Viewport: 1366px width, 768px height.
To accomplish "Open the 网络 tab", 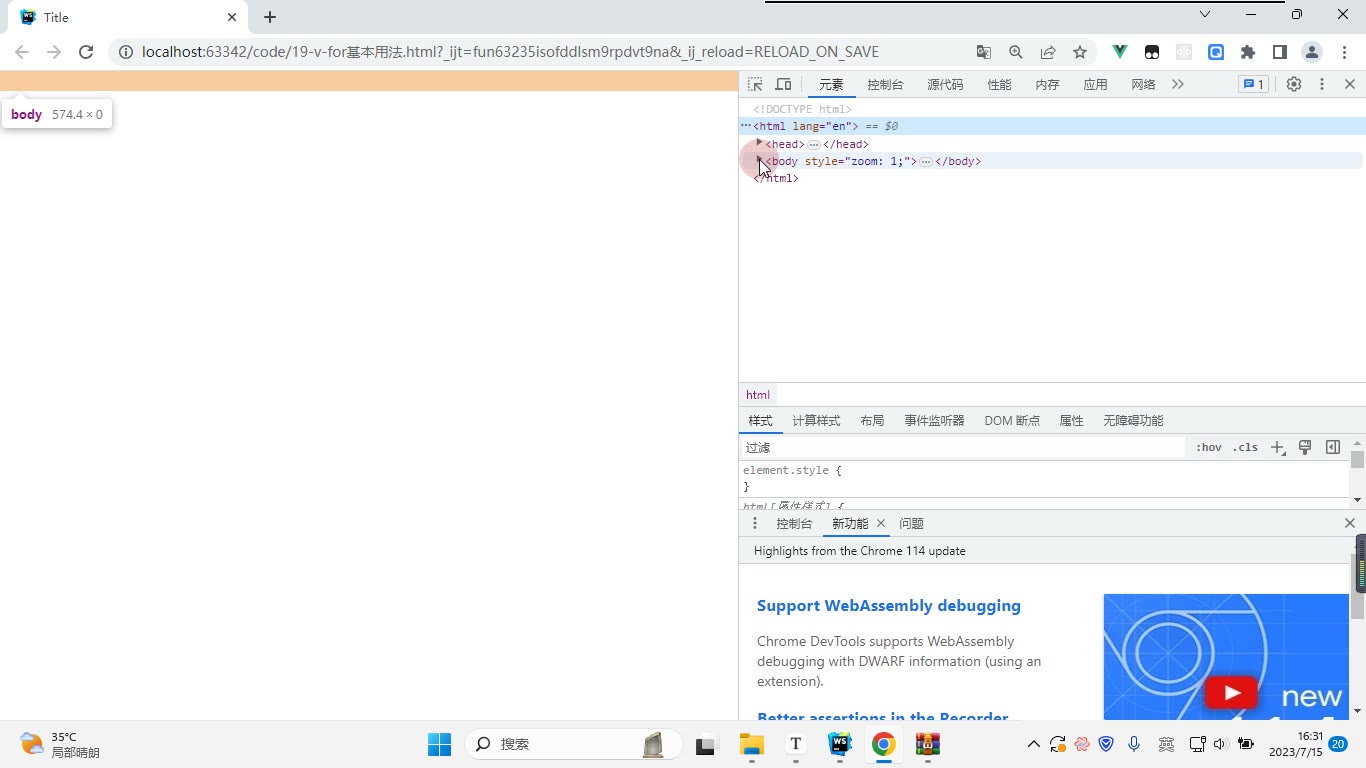I will (1143, 85).
